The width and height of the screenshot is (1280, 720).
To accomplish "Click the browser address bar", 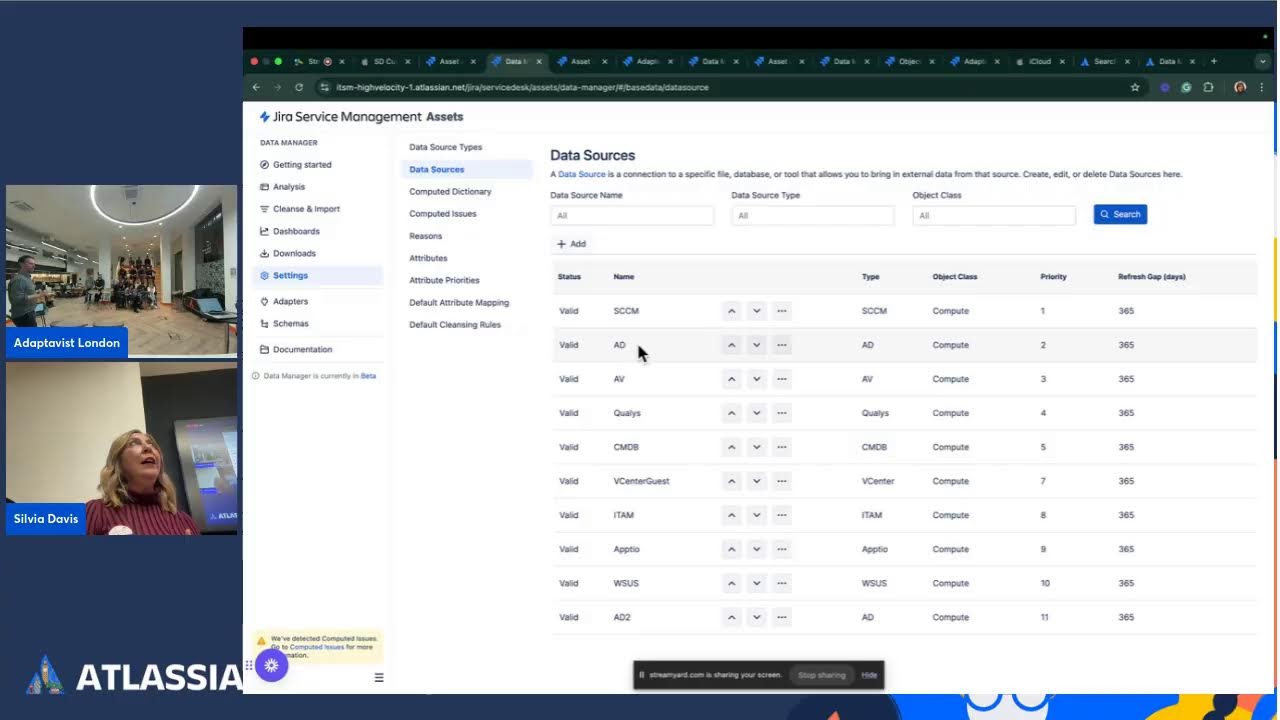I will click(720, 87).
